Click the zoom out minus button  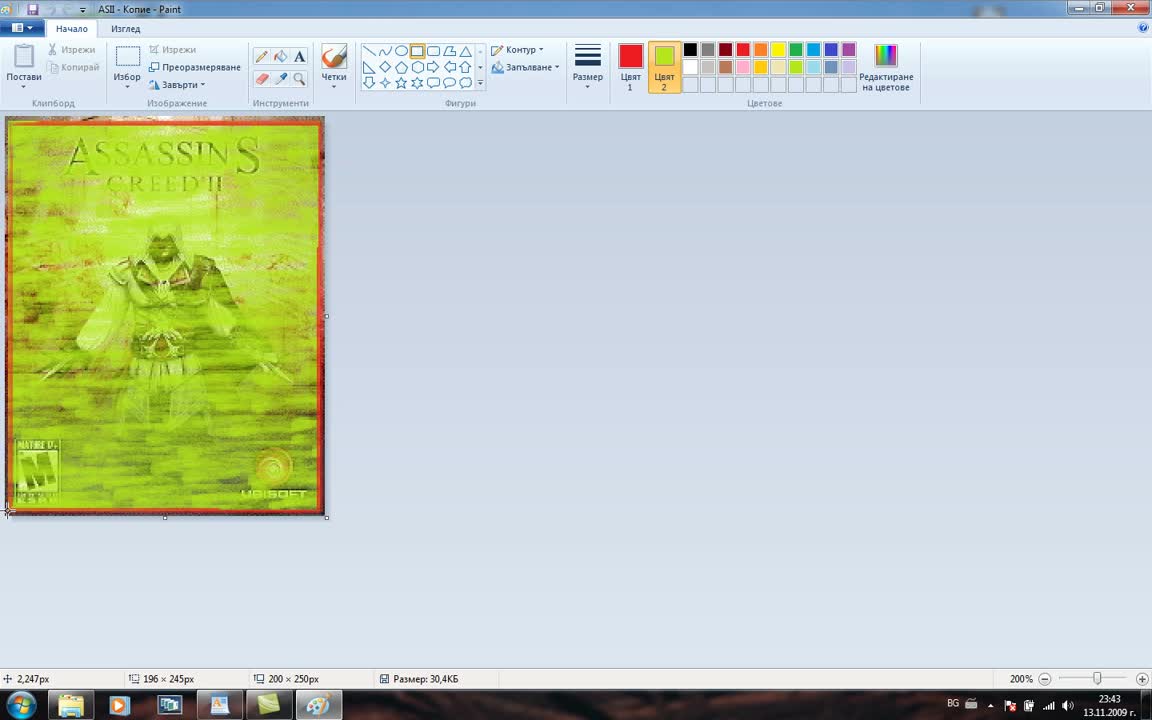tap(1045, 679)
